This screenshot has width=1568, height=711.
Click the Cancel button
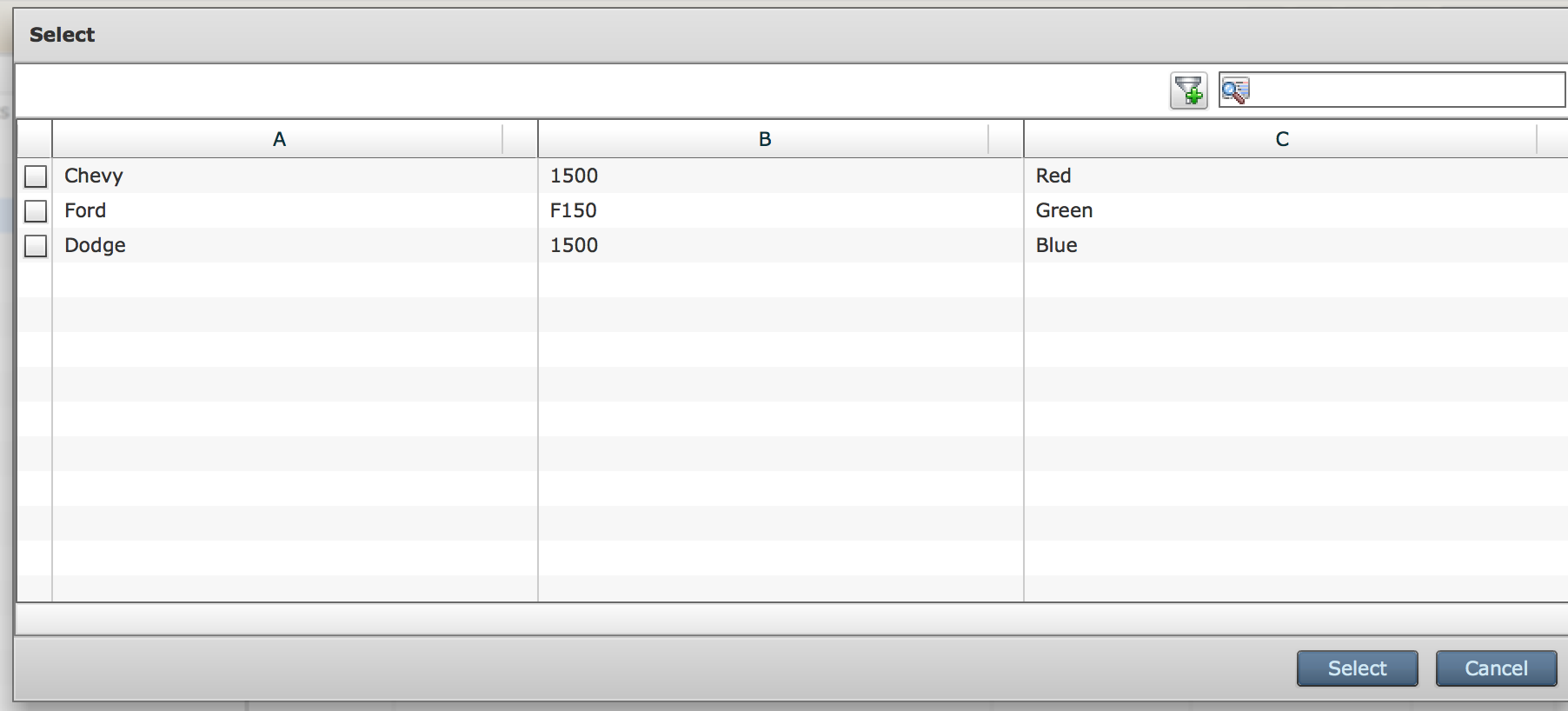[x=1496, y=668]
